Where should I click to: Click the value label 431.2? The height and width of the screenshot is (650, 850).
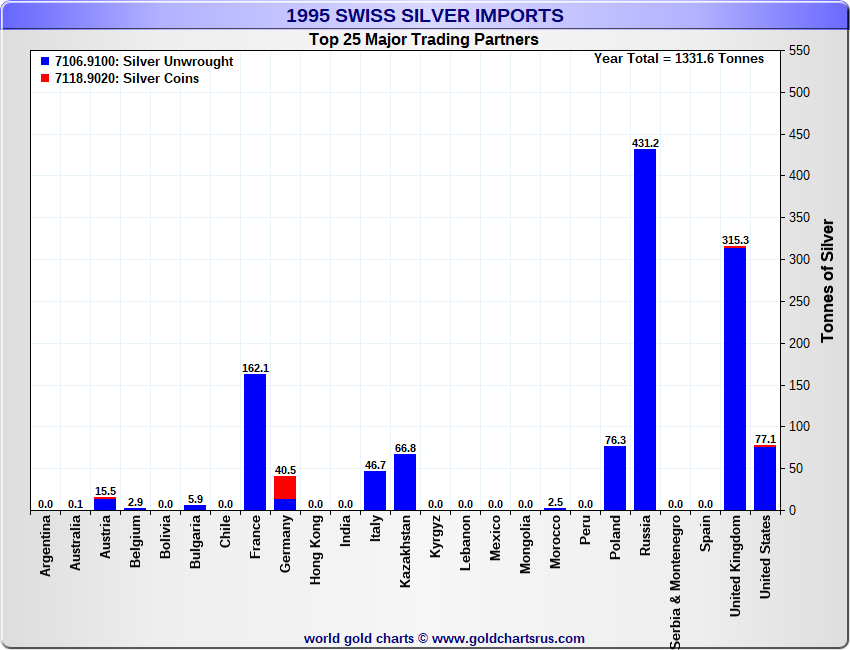[x=645, y=143]
